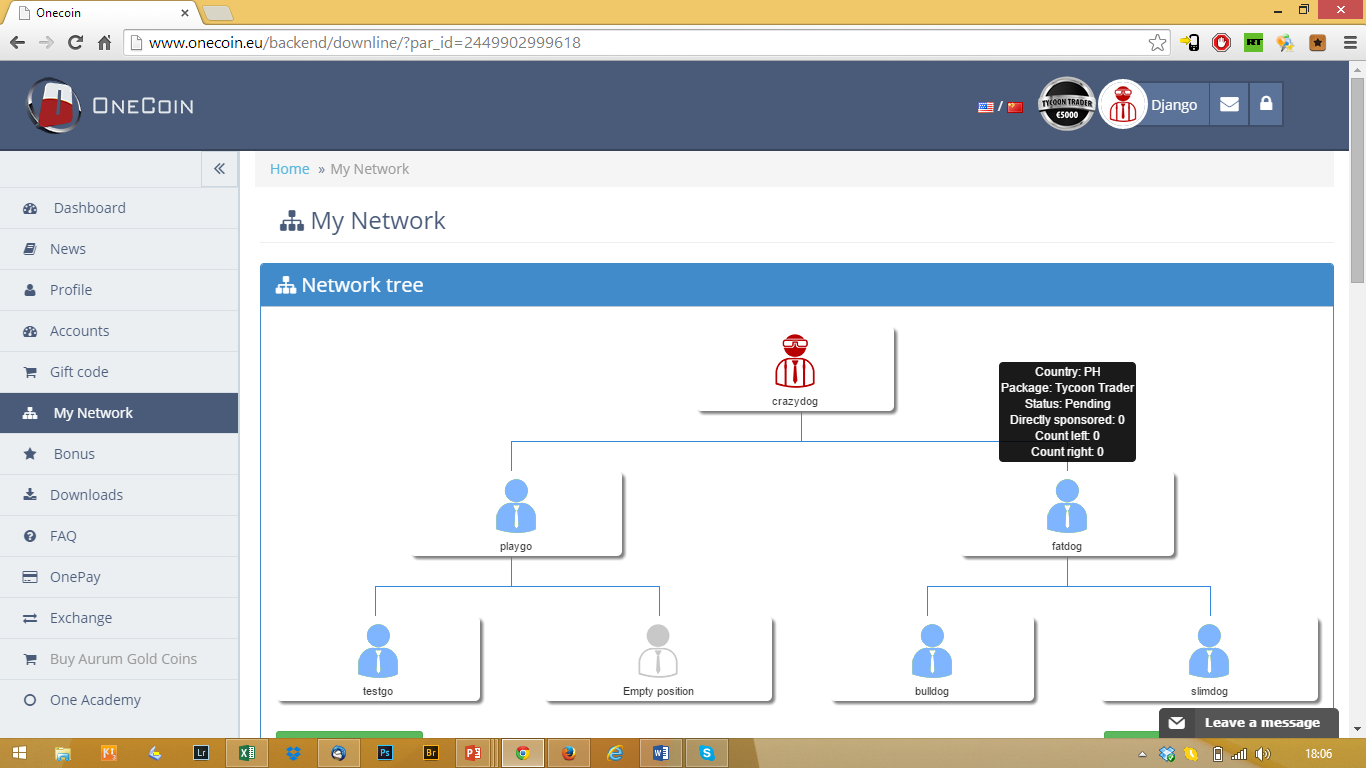Close the Onecoin browser tab

pyautogui.click(x=183, y=13)
